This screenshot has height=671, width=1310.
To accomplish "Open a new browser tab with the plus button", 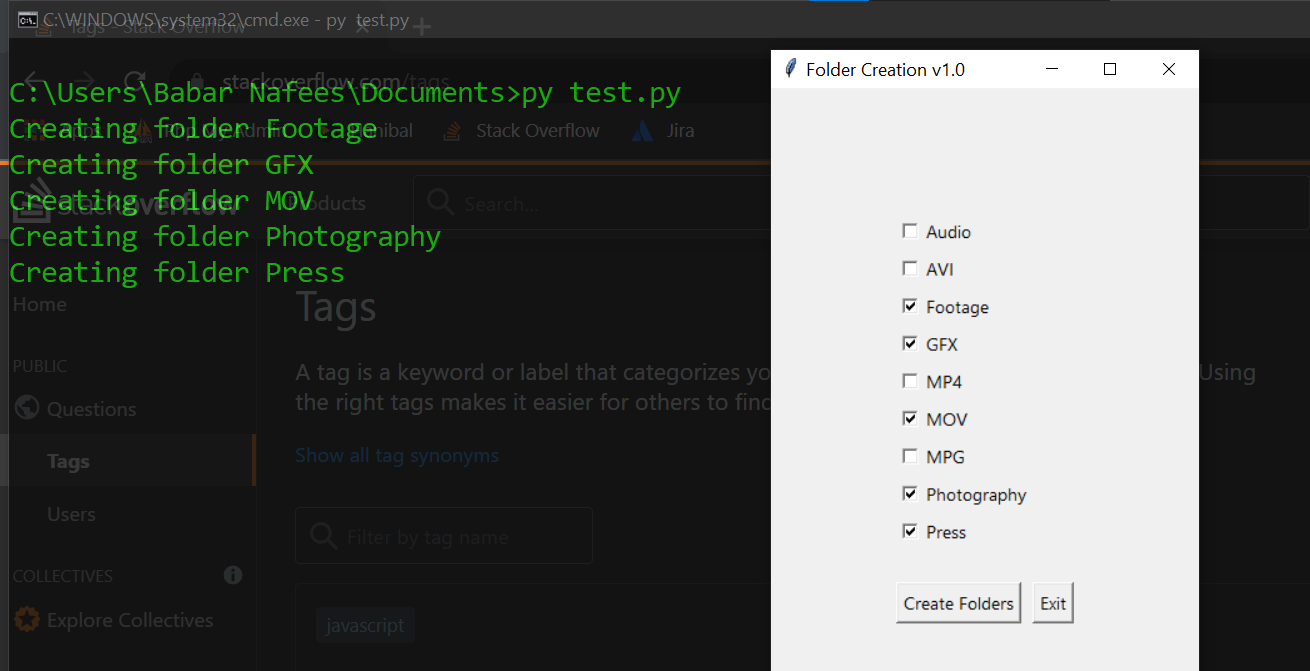I will point(422,27).
